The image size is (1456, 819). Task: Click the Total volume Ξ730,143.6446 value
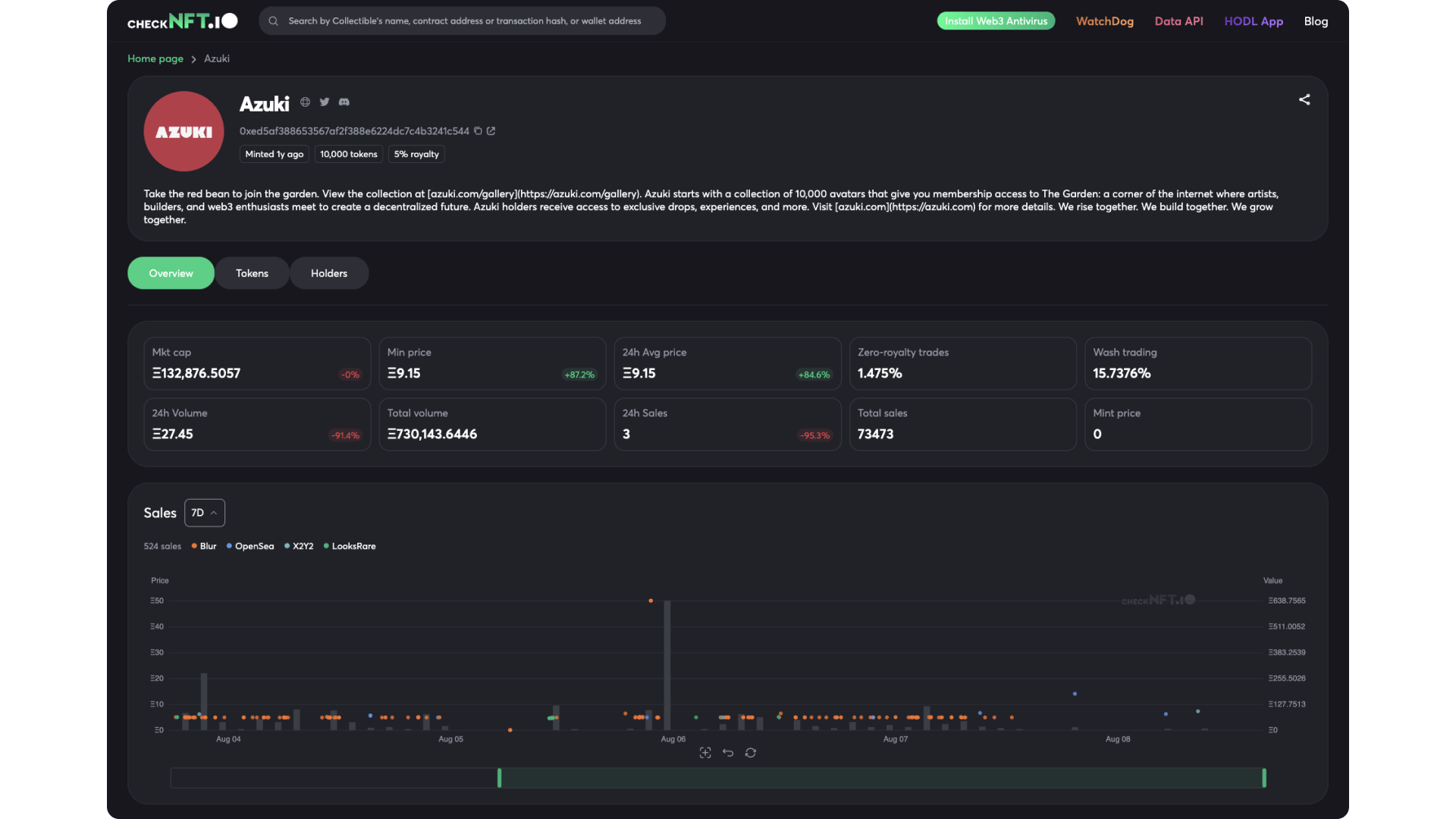pyautogui.click(x=432, y=434)
